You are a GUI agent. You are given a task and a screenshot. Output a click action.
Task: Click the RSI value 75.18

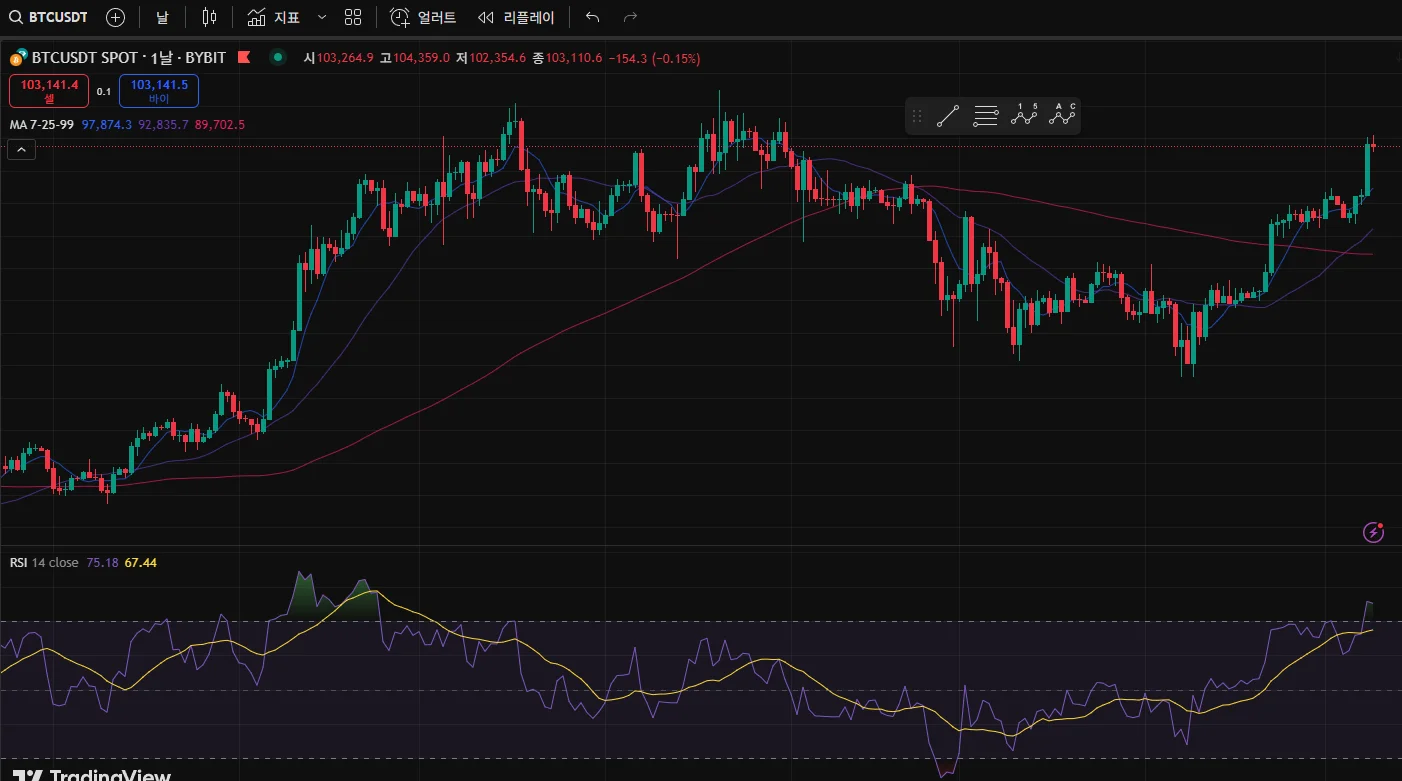tap(102, 563)
